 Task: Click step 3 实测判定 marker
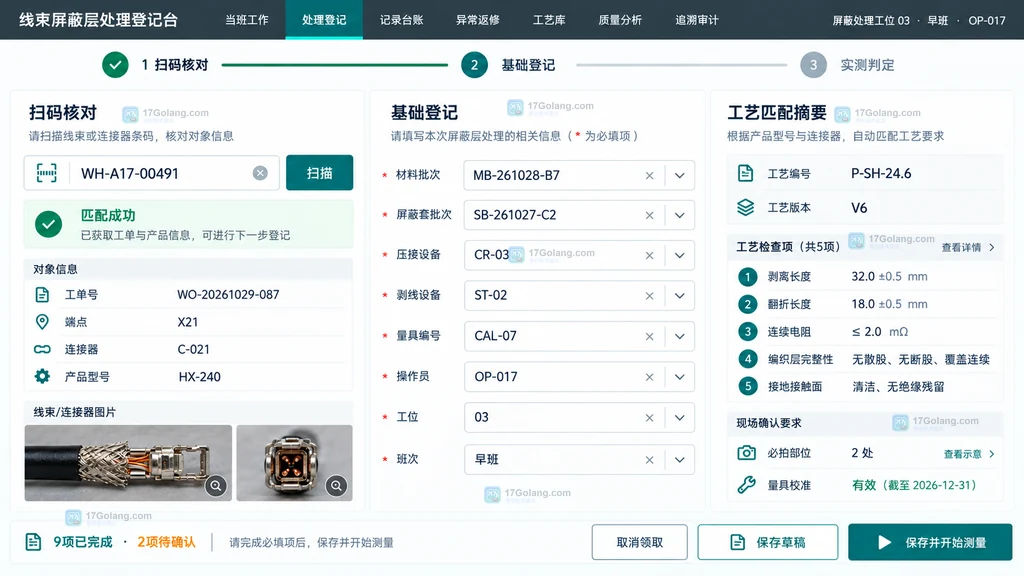click(813, 65)
